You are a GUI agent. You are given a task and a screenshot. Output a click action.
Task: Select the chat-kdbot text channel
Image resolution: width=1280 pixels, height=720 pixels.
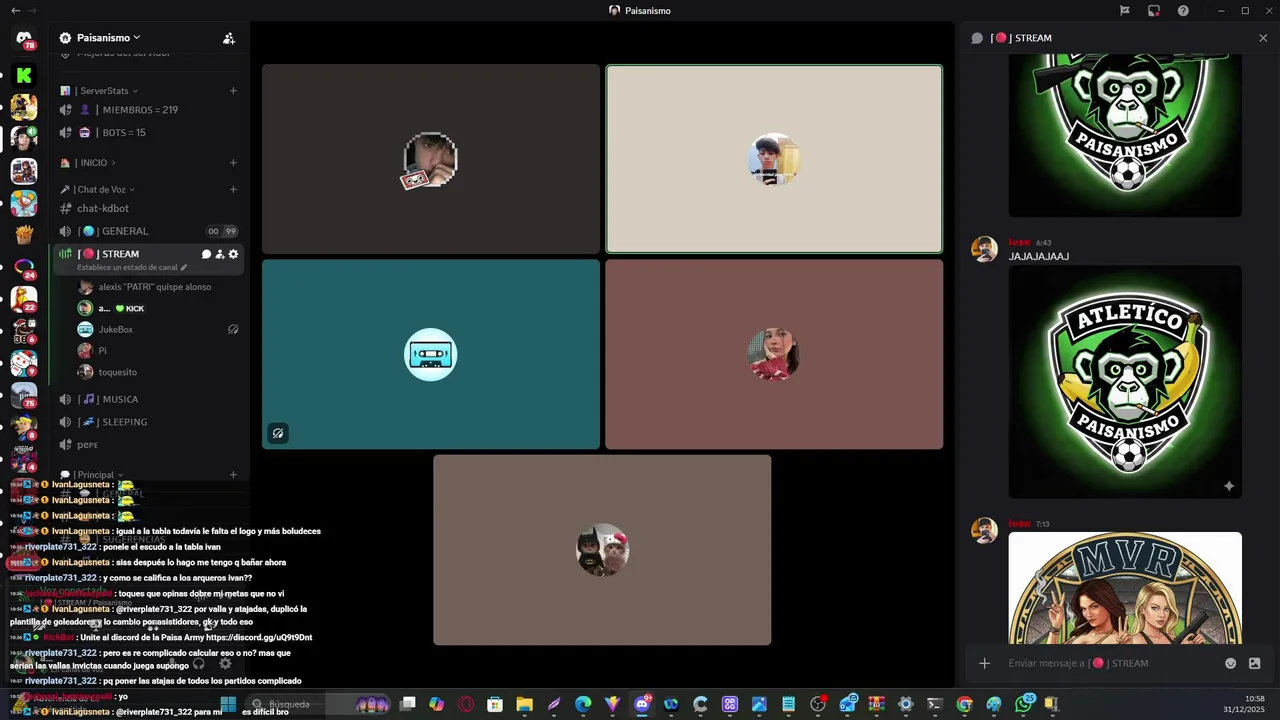(x=149, y=208)
